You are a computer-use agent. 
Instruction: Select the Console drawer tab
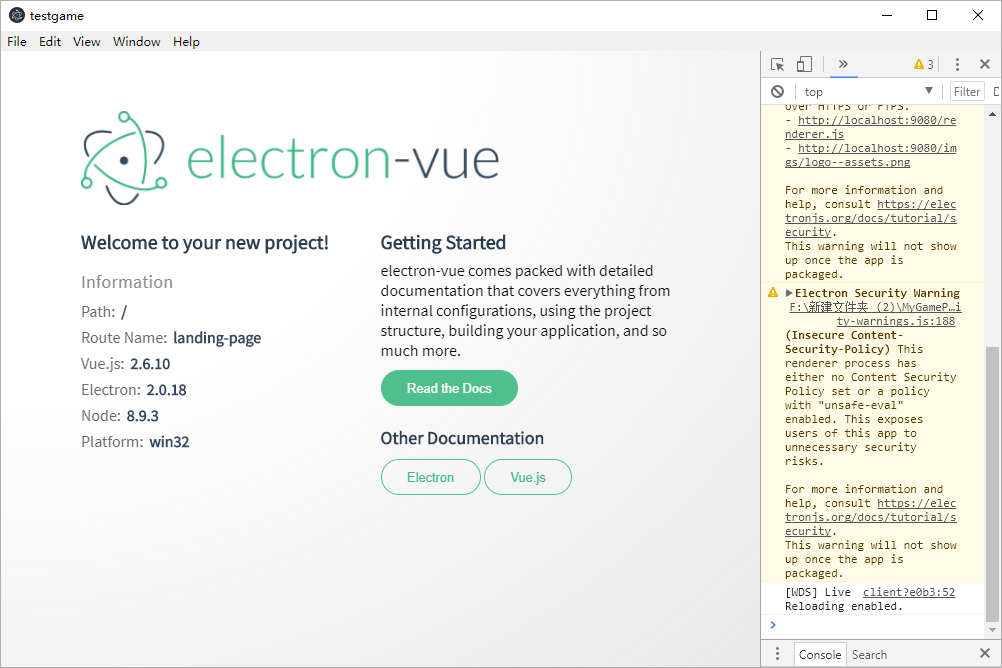820,655
